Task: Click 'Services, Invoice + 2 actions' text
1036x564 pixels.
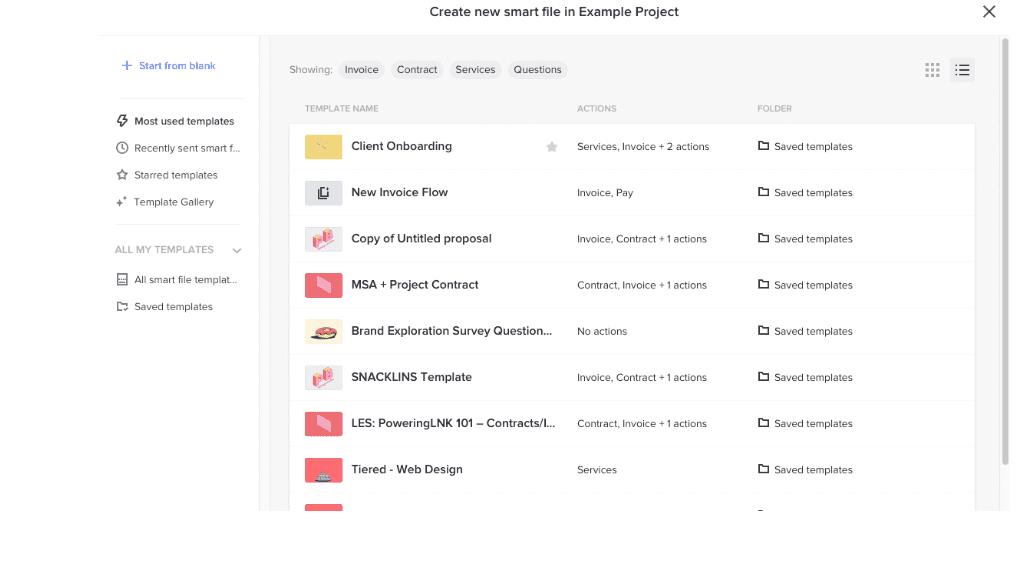Action: tap(643, 147)
